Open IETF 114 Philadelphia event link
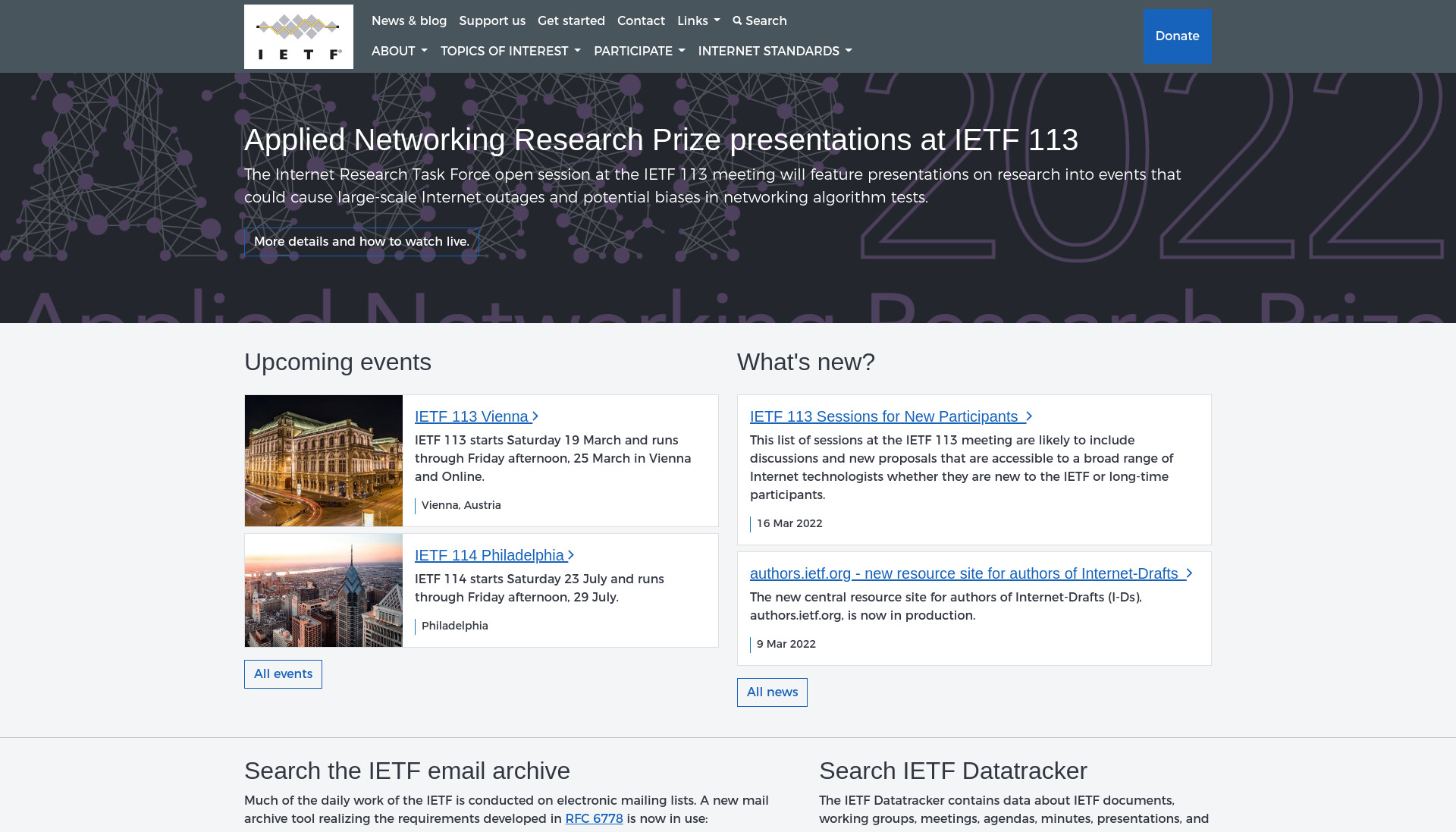 pyautogui.click(x=494, y=555)
